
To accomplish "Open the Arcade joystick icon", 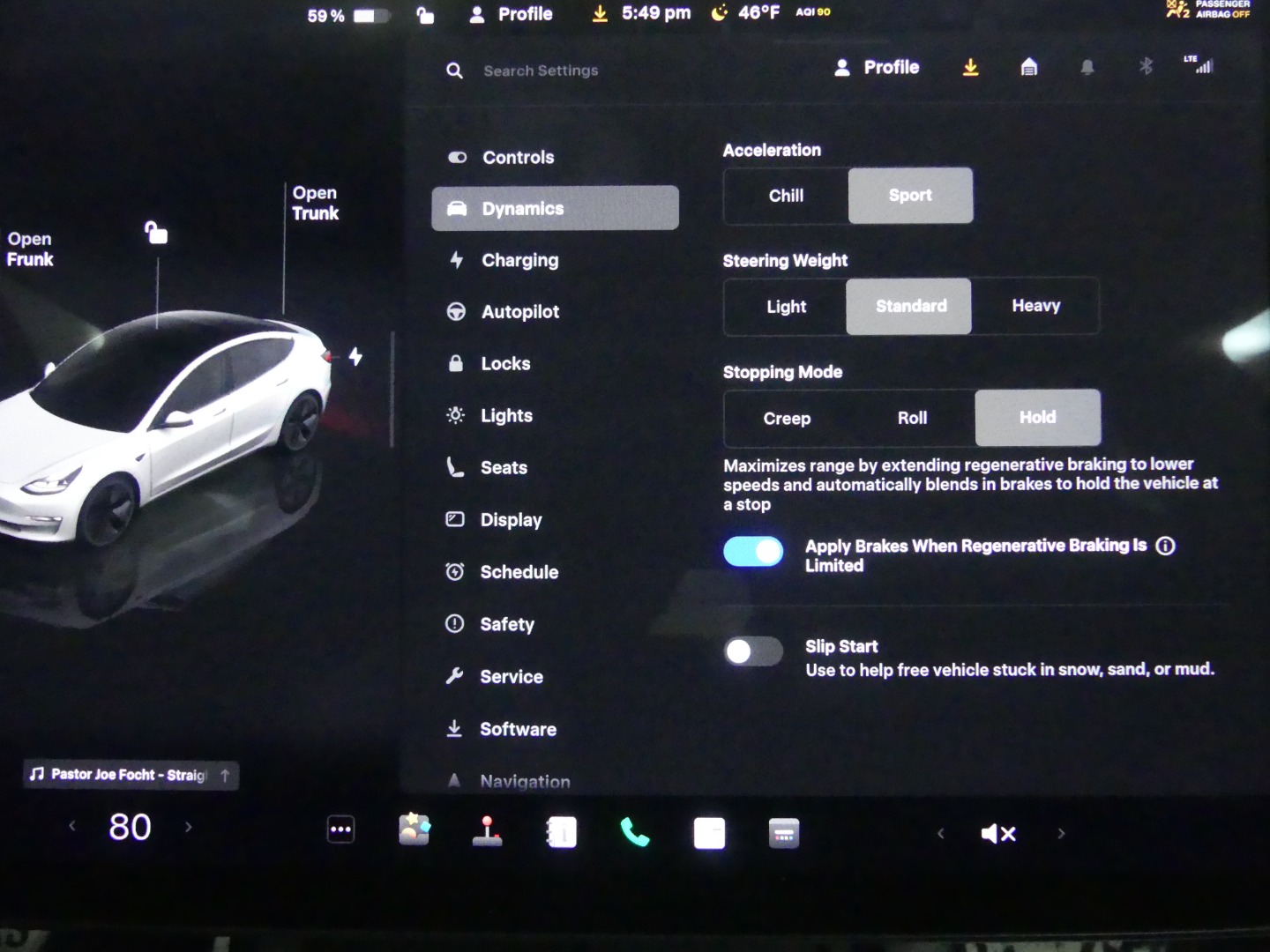I will tap(487, 831).
